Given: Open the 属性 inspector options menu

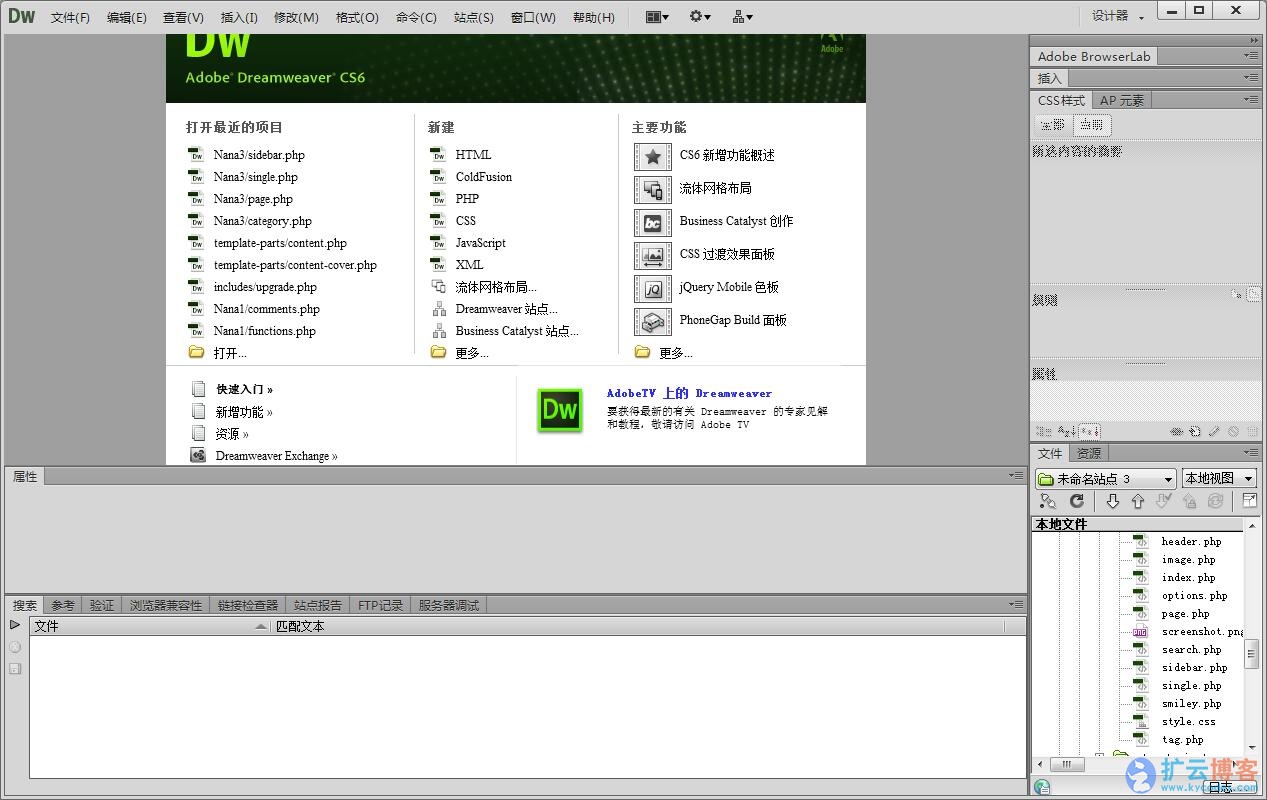Looking at the screenshot, I should 1016,476.
